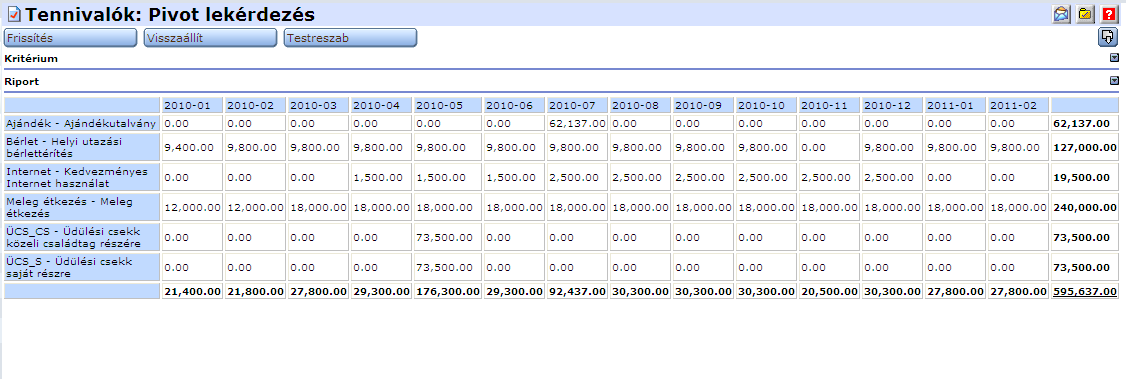Viewport: 1126px width, 379px height.
Task: Click the document export arrow icon
Action: 1108,38
